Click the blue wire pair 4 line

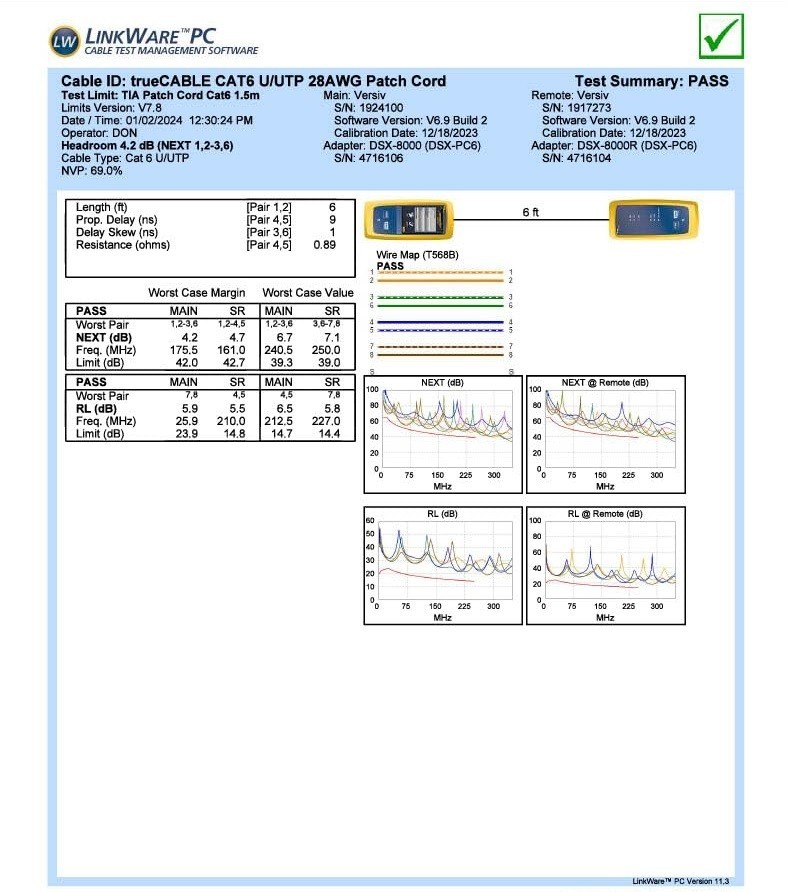[441, 323]
